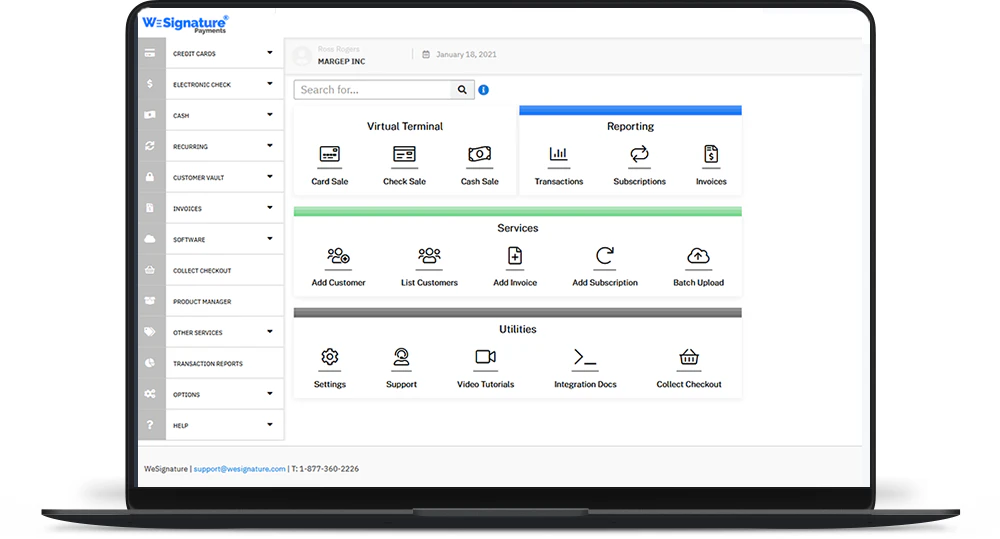Open Settings gear in Utilities
Viewport: 1000px width, 539px height.
click(x=329, y=357)
